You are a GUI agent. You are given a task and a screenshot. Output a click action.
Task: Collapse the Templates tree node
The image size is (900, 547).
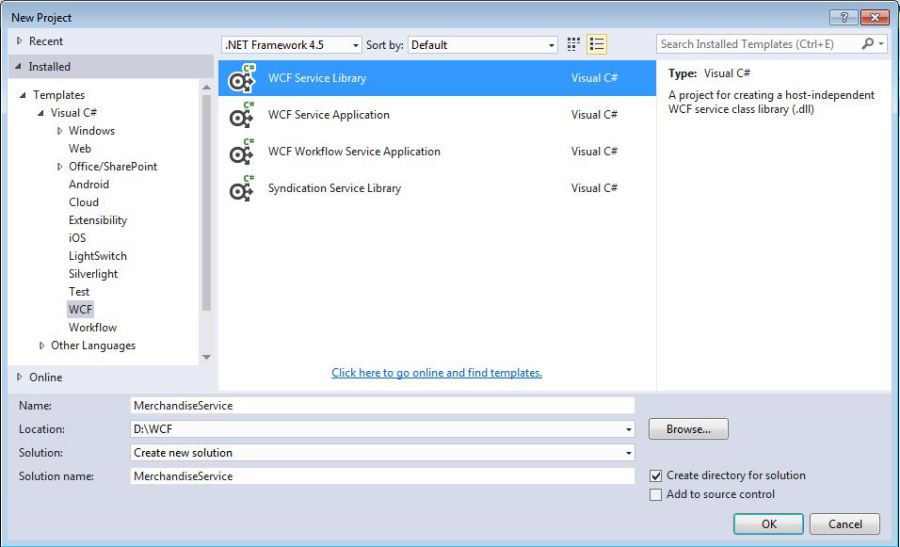click(x=23, y=95)
